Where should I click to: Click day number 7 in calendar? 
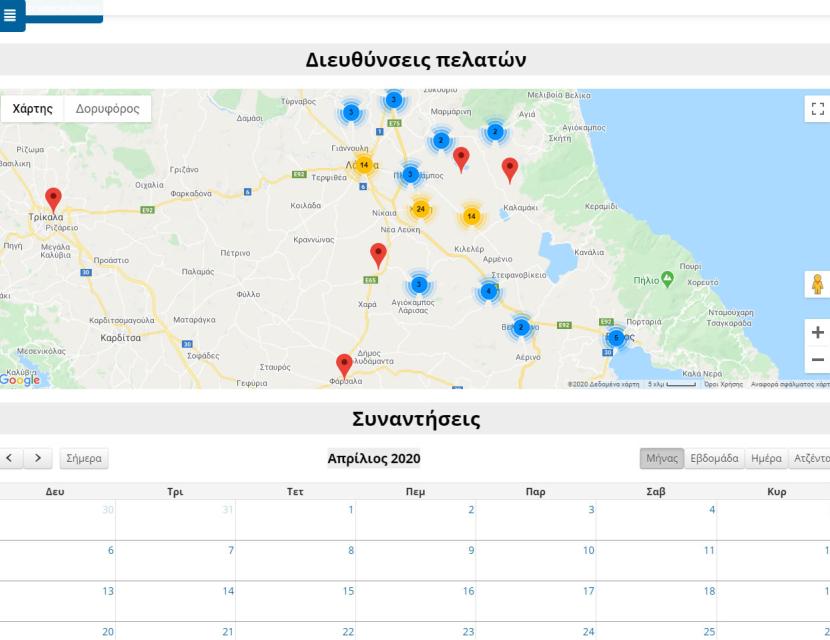tap(231, 551)
